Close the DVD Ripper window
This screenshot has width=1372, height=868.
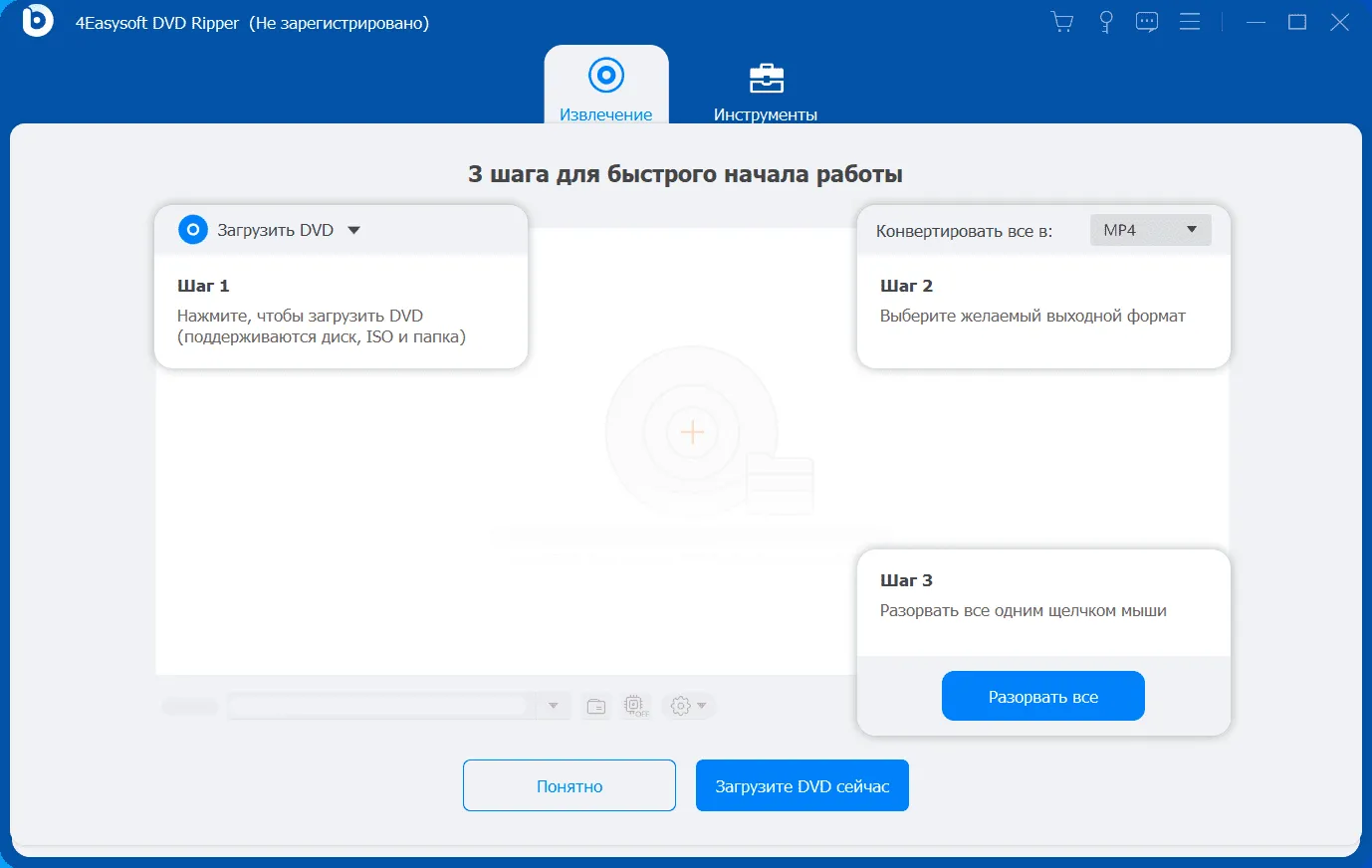[1340, 22]
